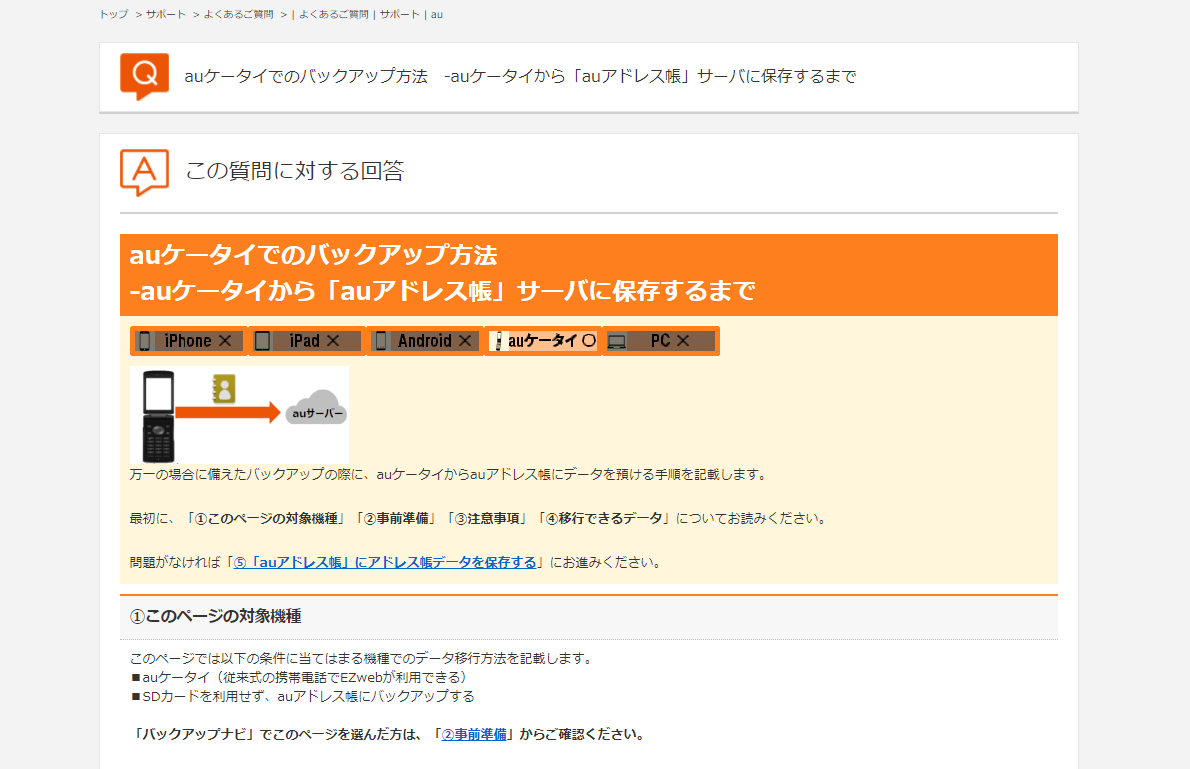
Task: Open the サポート breadcrumb link
Action: pyautogui.click(x=165, y=14)
